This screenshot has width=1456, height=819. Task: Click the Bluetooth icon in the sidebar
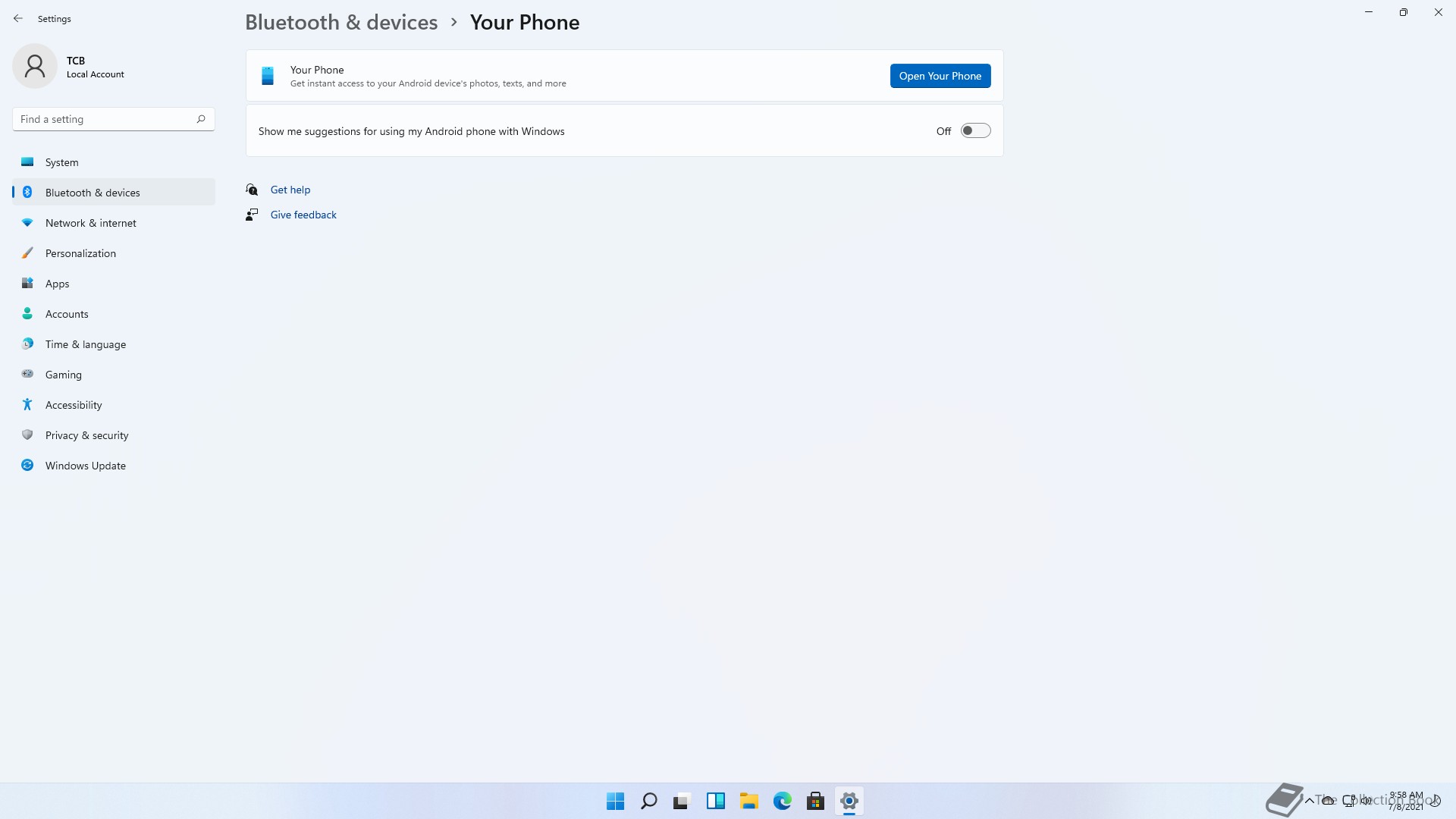[27, 192]
